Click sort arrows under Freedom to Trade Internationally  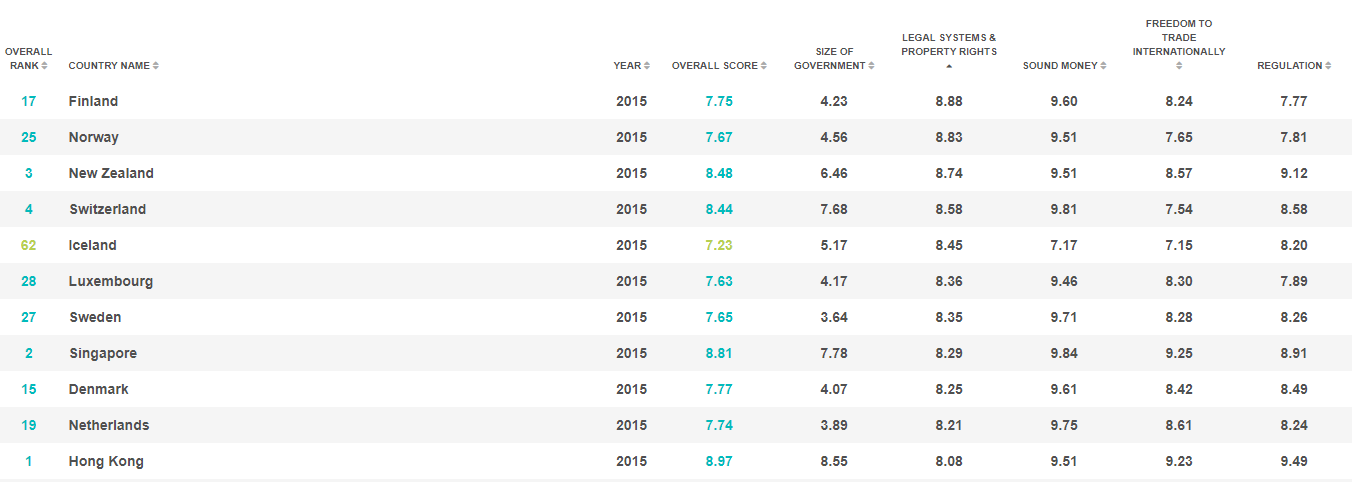click(1179, 66)
